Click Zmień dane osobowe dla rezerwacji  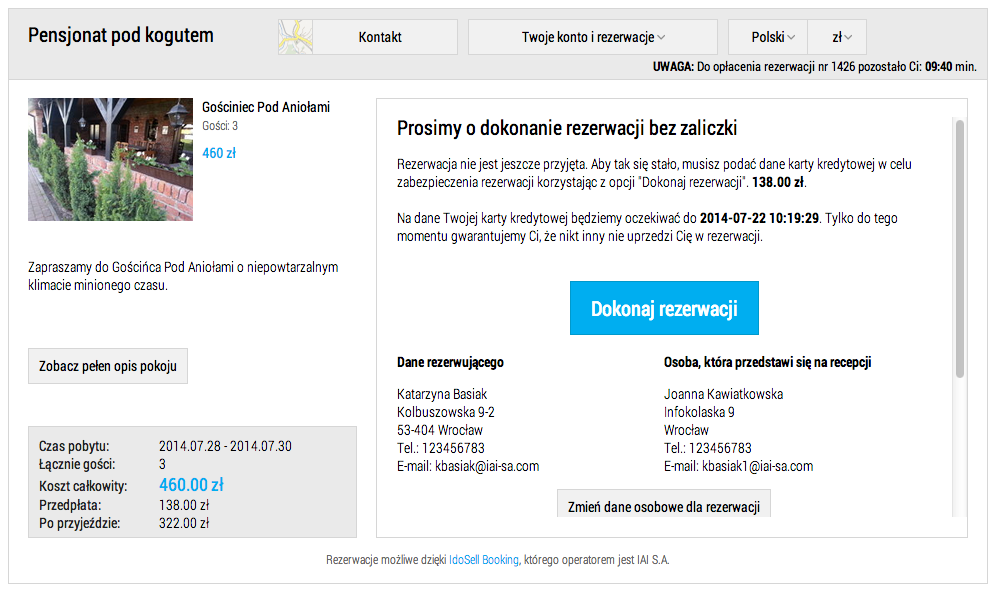(664, 505)
